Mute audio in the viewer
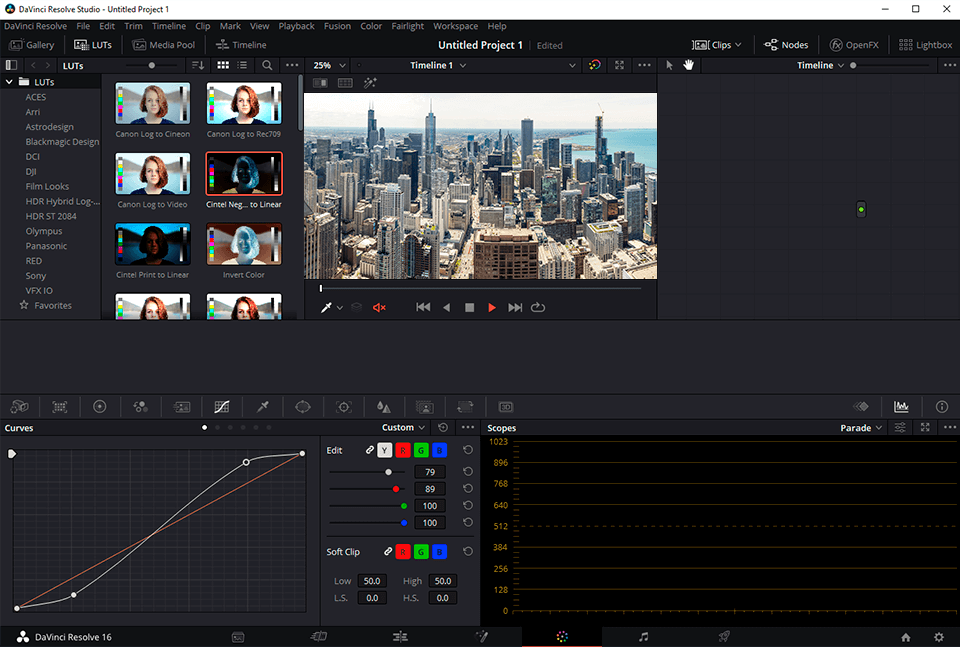Screen dimensions: 960x647 (379, 307)
